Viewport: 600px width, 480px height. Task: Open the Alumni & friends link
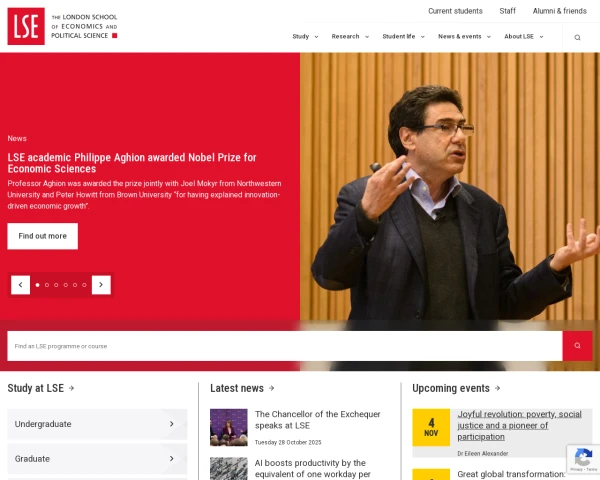(559, 11)
